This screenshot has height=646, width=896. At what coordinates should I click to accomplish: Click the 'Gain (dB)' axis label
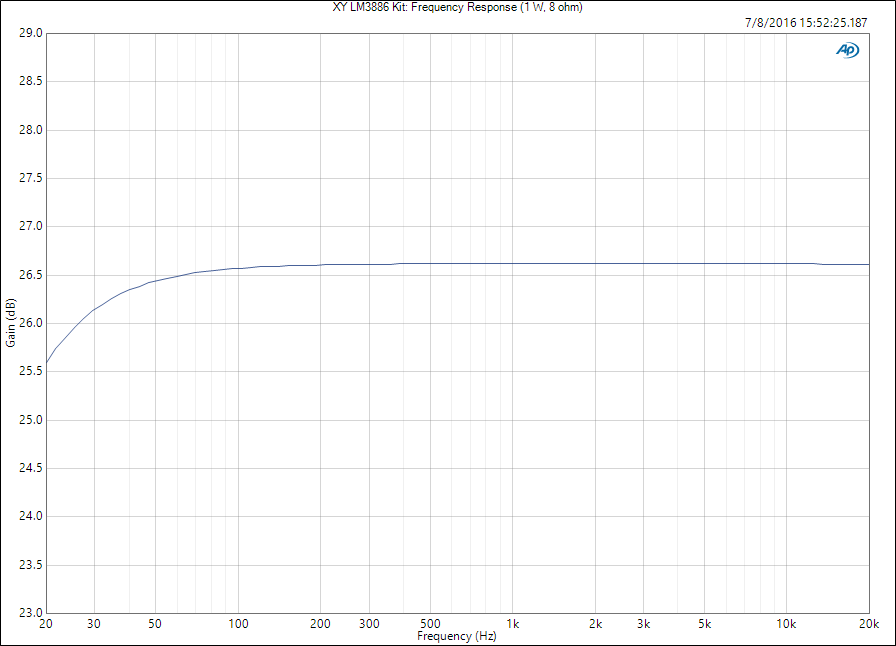tap(10, 322)
